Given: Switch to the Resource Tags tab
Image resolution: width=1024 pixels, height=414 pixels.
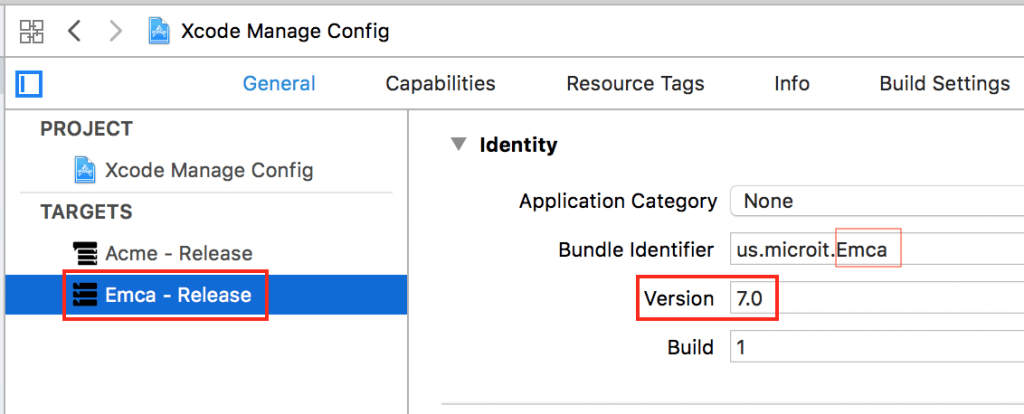Looking at the screenshot, I should click(x=635, y=84).
